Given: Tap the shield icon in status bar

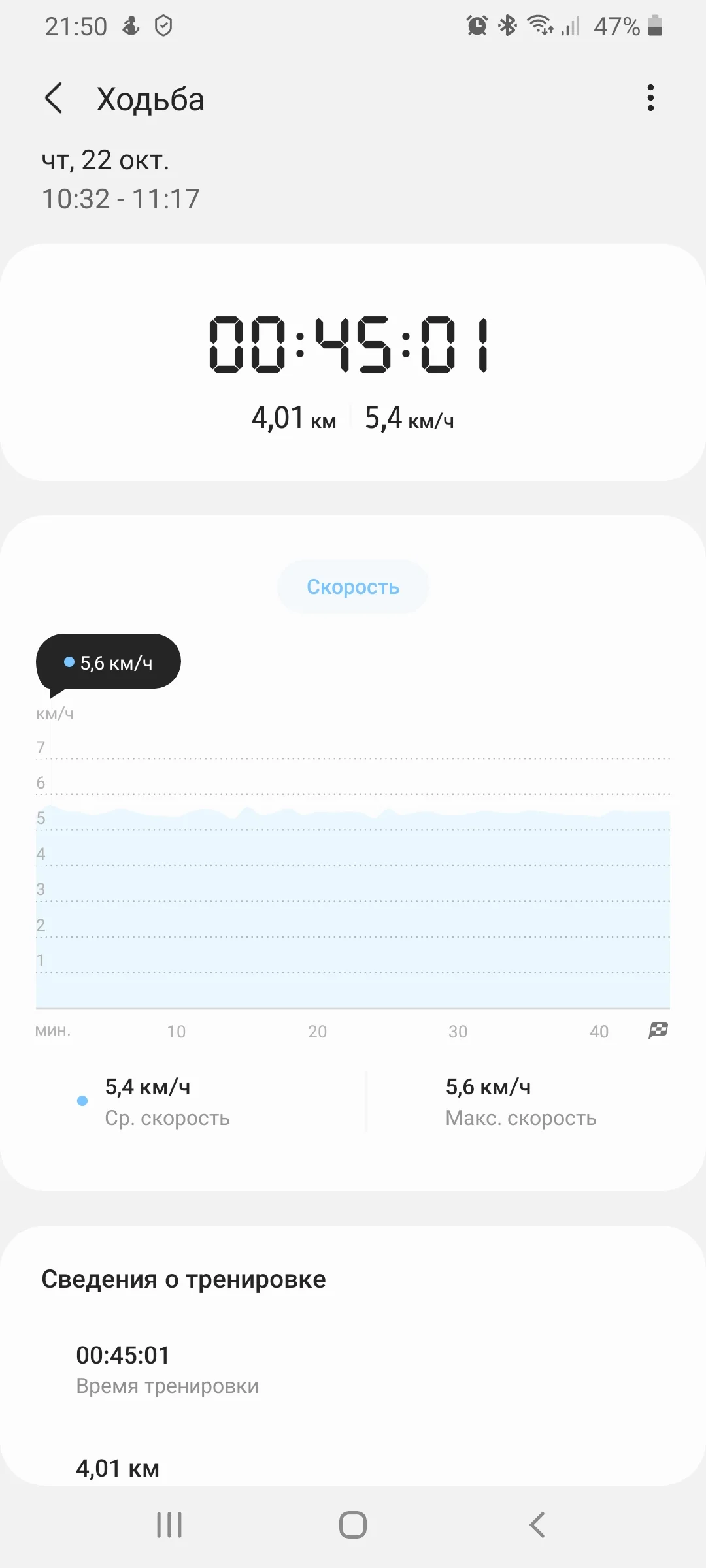Looking at the screenshot, I should click(163, 26).
